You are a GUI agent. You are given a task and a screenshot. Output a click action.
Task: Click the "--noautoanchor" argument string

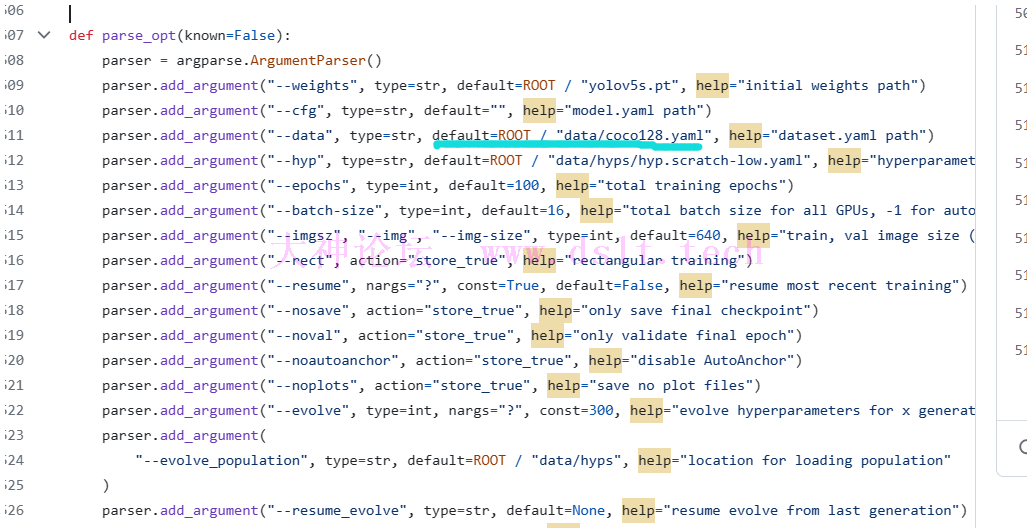(333, 360)
